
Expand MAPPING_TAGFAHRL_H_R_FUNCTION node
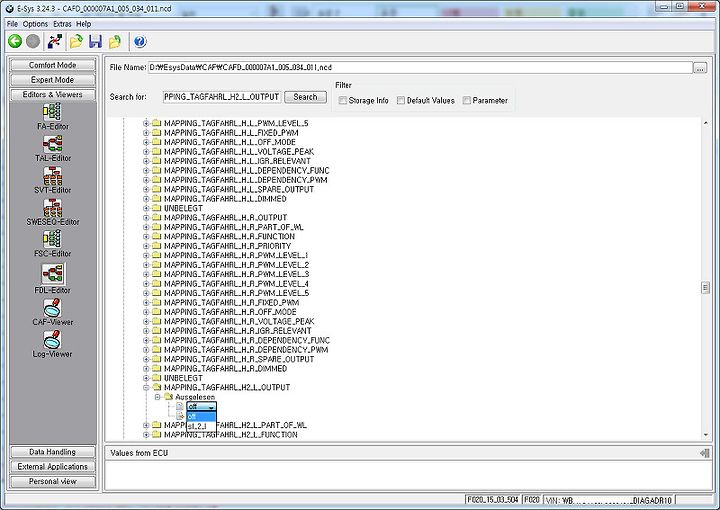pos(146,236)
